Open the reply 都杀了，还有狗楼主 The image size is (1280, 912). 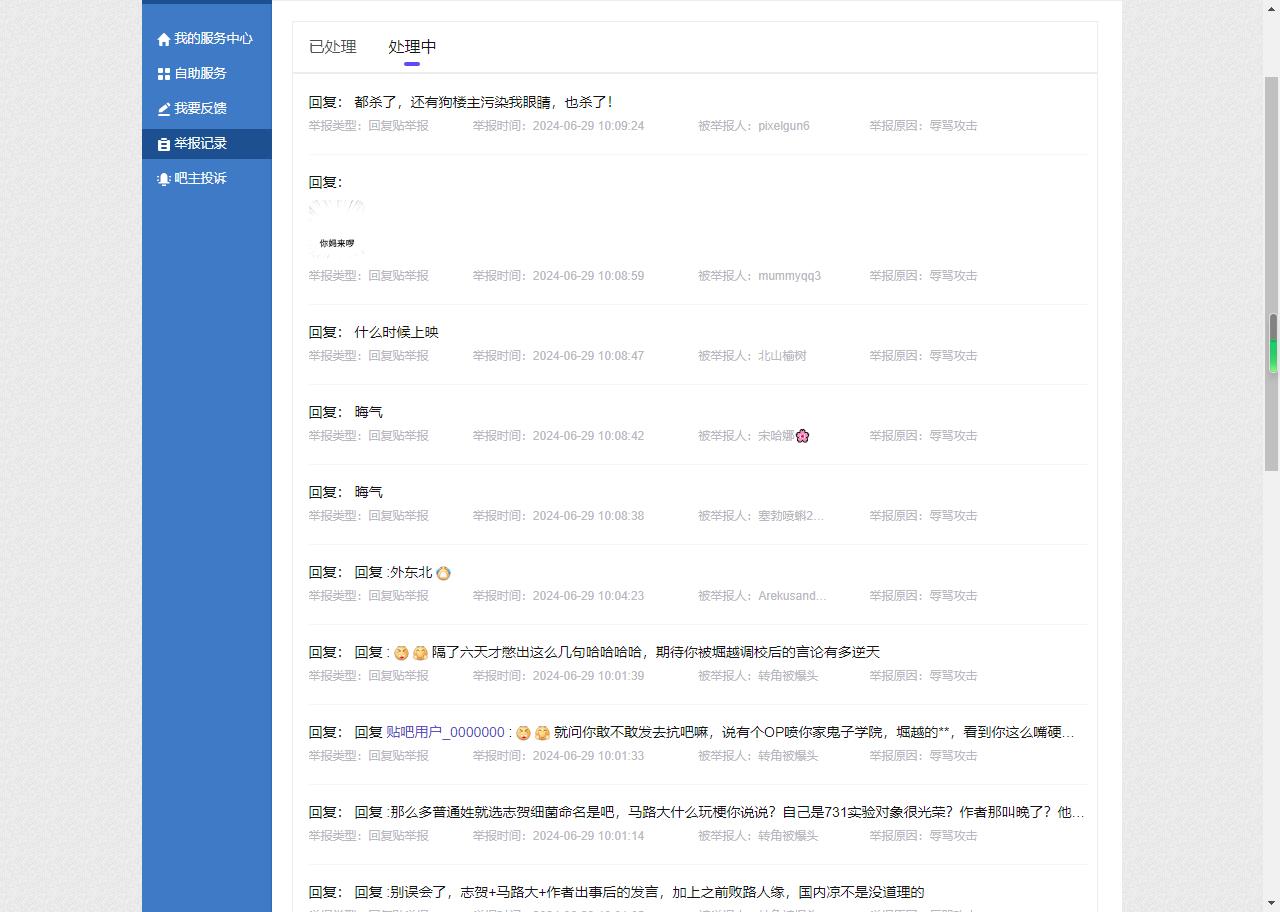pos(483,102)
